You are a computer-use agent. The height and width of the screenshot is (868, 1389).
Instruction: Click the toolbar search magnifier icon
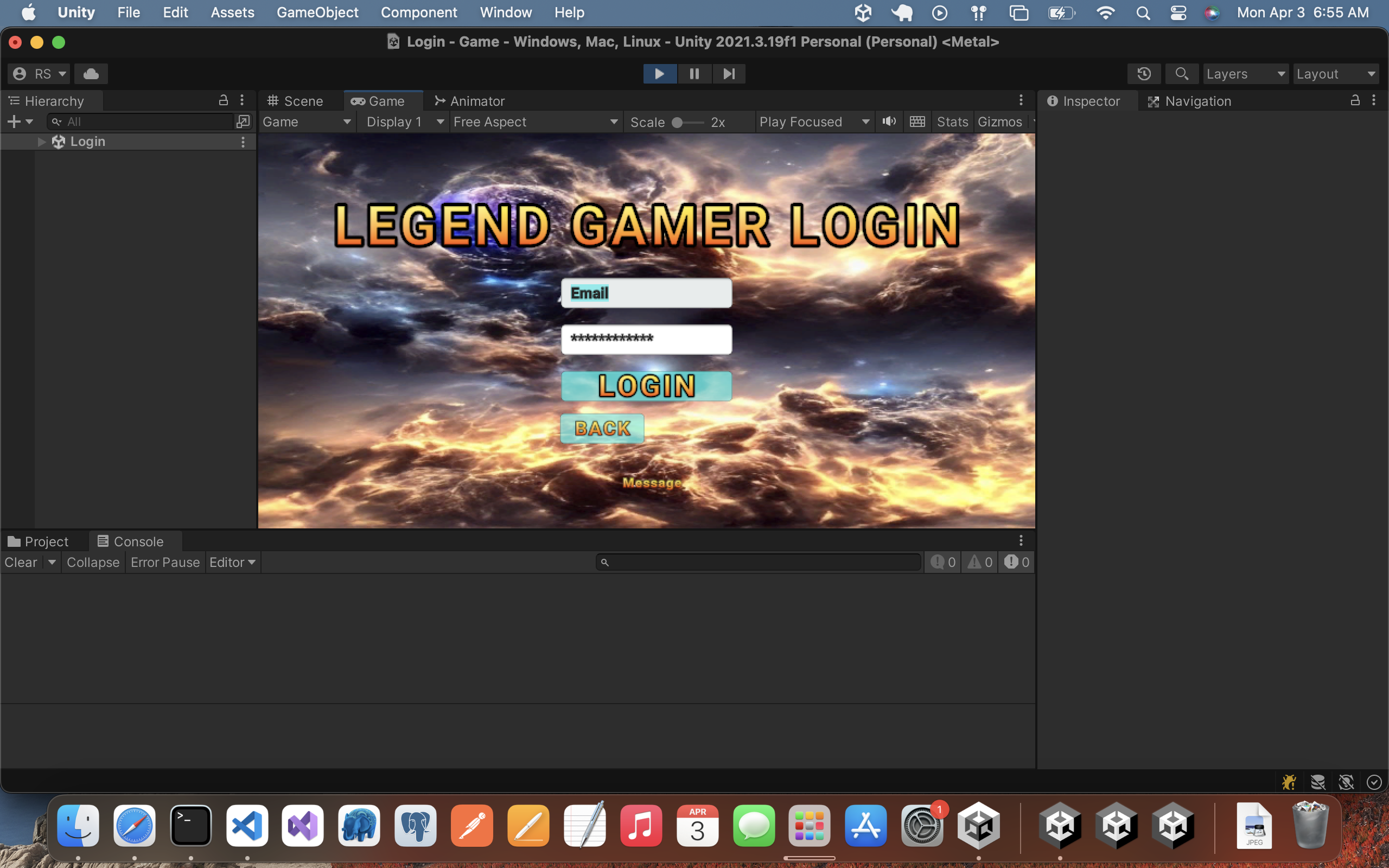pyautogui.click(x=1181, y=73)
